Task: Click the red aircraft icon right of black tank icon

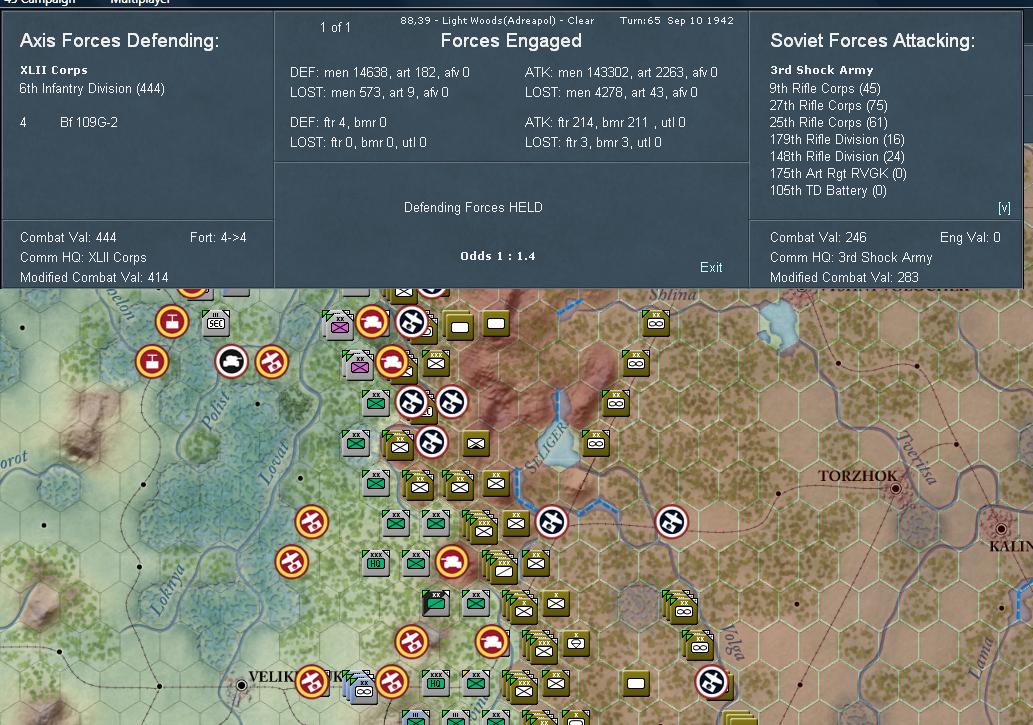Action: (271, 362)
